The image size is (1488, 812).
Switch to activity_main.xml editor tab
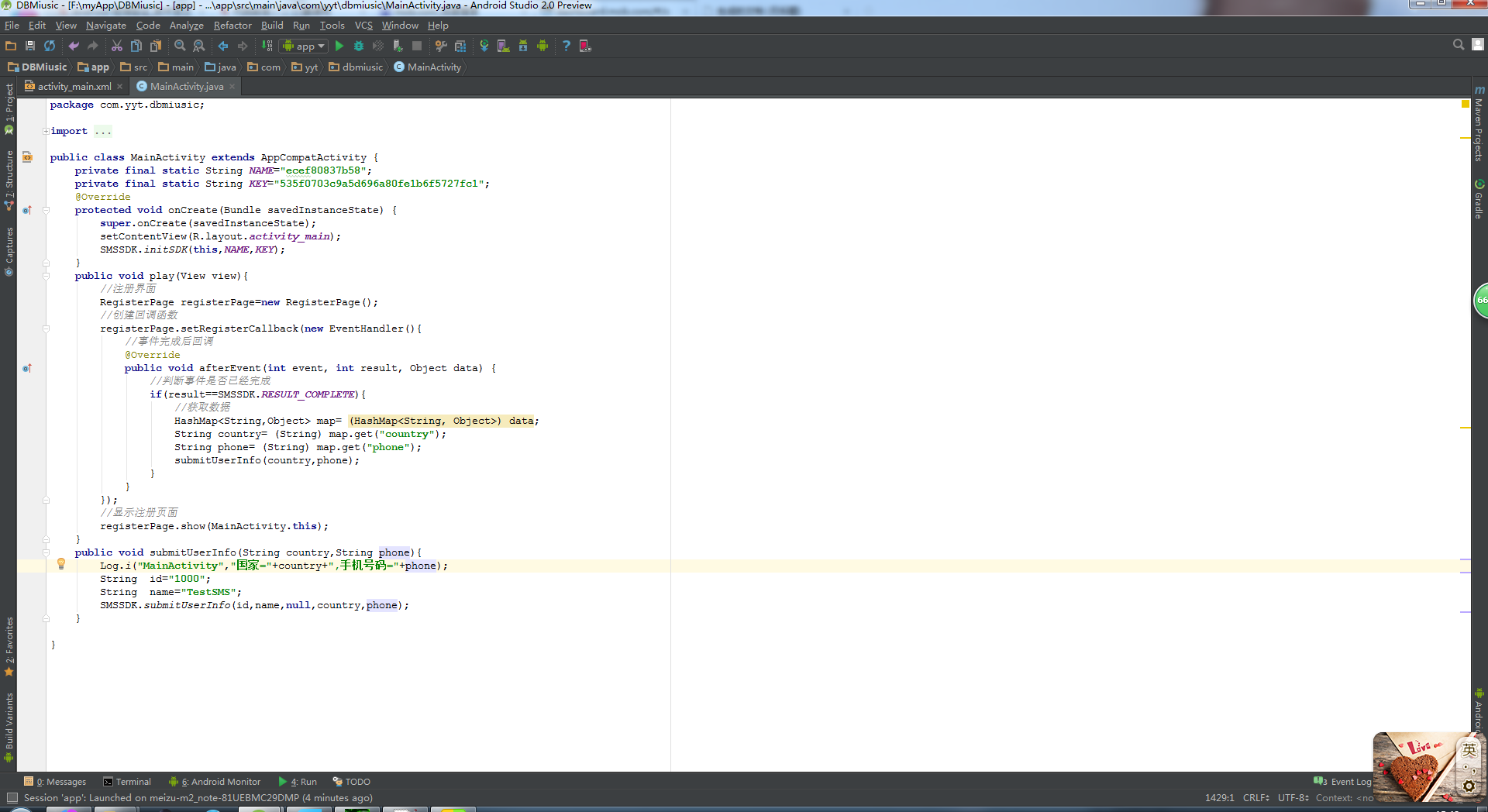coord(74,86)
